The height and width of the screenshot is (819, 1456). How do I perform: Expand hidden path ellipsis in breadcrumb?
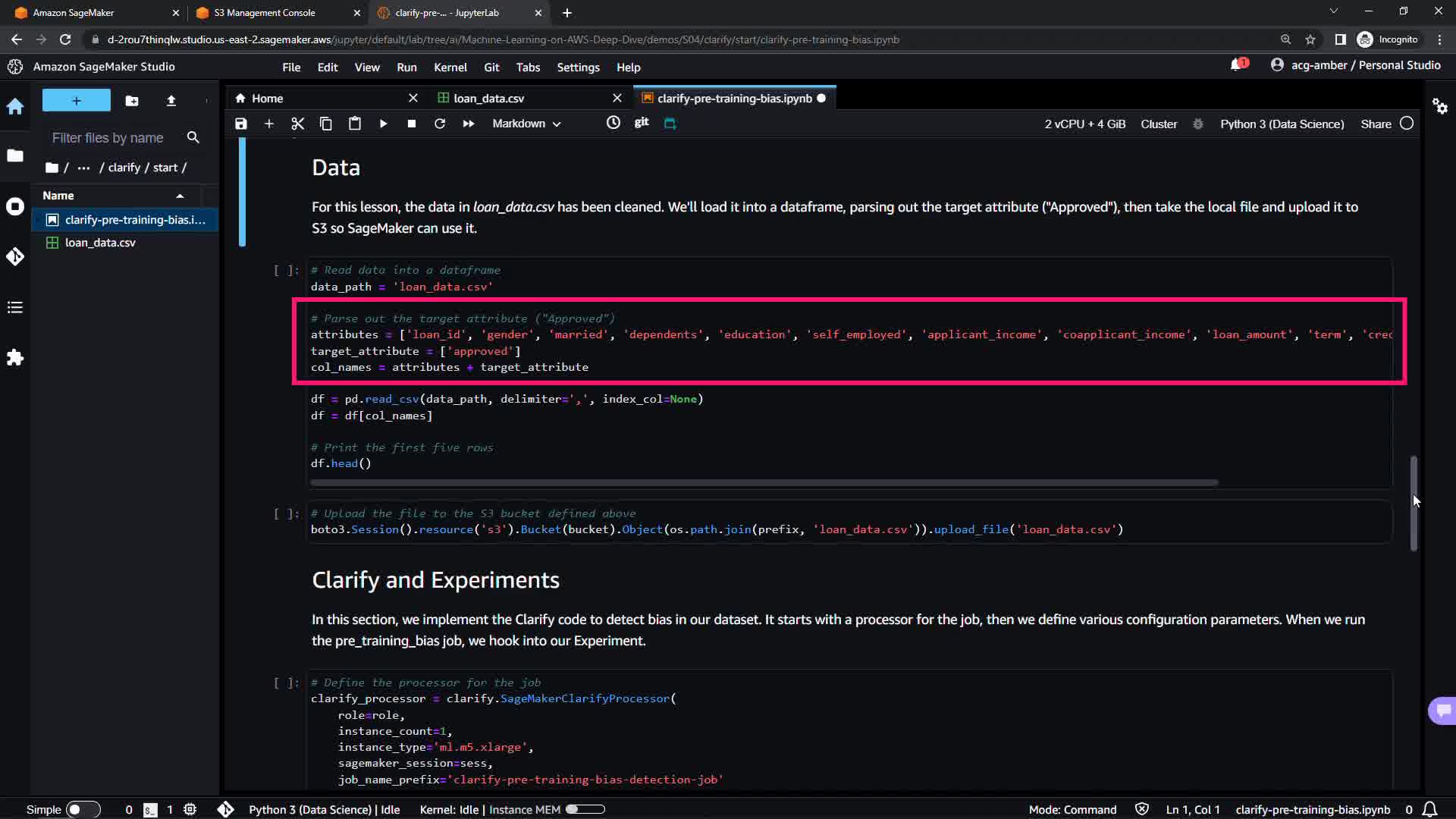point(83,168)
